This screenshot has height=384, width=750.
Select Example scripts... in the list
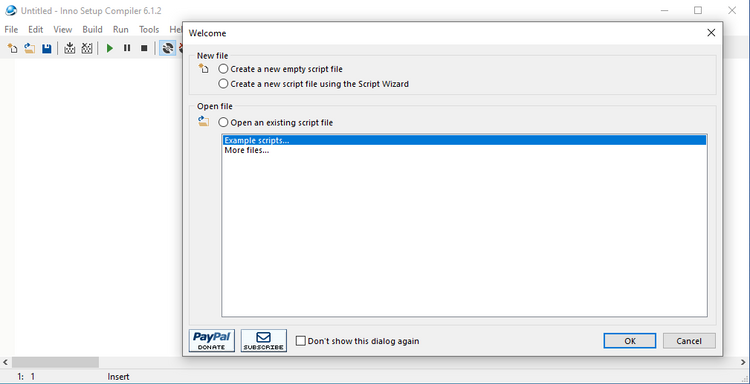coord(464,140)
